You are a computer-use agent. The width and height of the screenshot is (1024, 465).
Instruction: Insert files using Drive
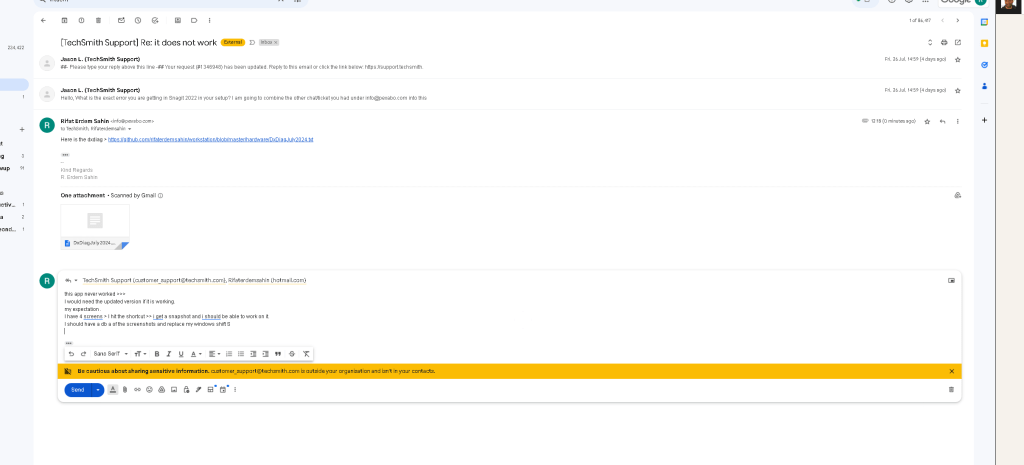click(161, 390)
